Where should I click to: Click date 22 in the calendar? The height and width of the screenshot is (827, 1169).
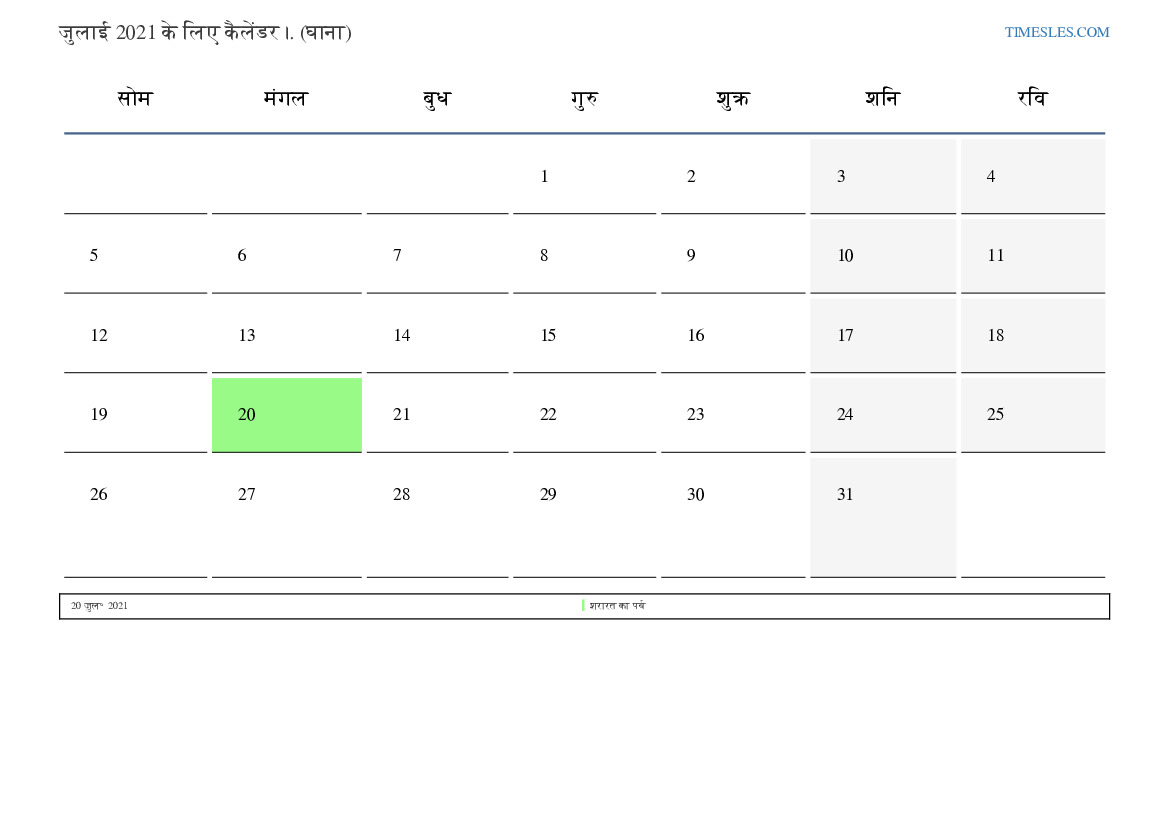pos(584,415)
